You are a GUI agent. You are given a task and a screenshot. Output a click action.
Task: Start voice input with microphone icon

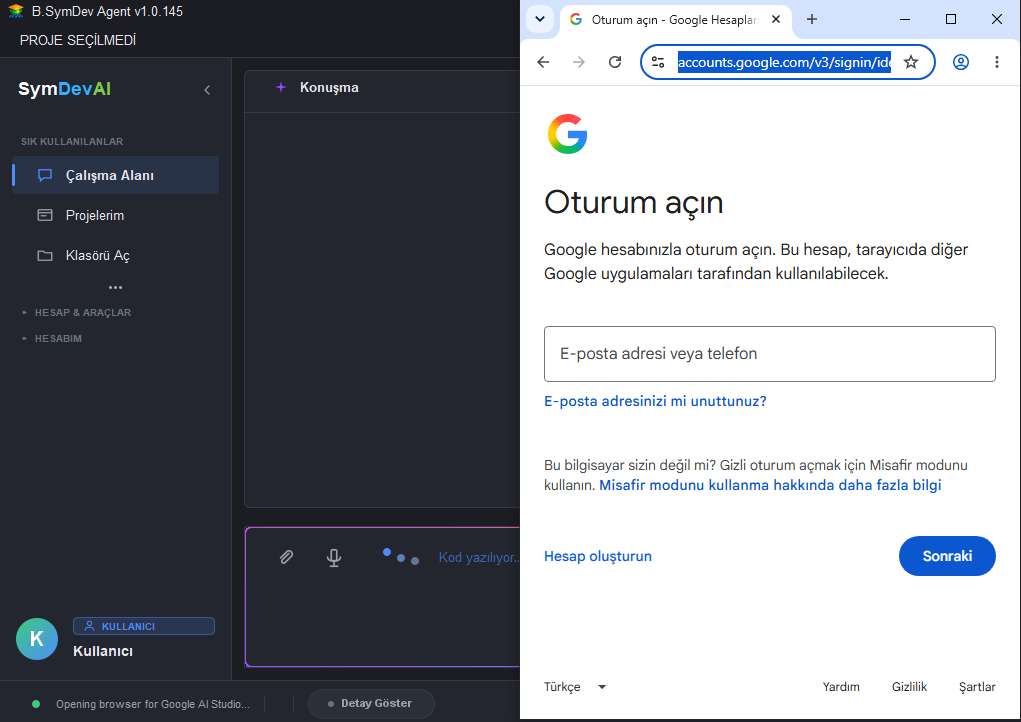click(x=334, y=557)
